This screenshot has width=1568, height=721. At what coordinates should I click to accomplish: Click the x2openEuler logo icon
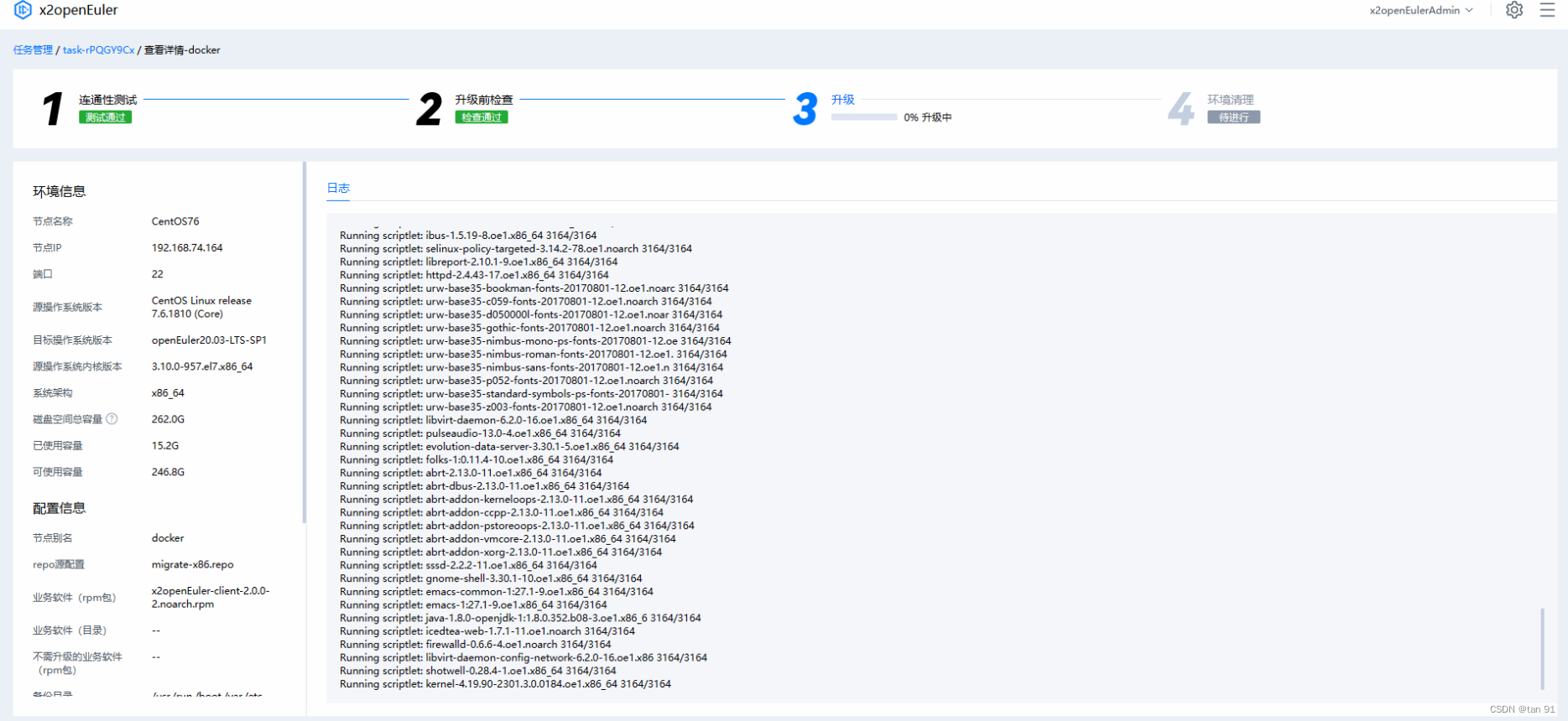click(x=23, y=10)
